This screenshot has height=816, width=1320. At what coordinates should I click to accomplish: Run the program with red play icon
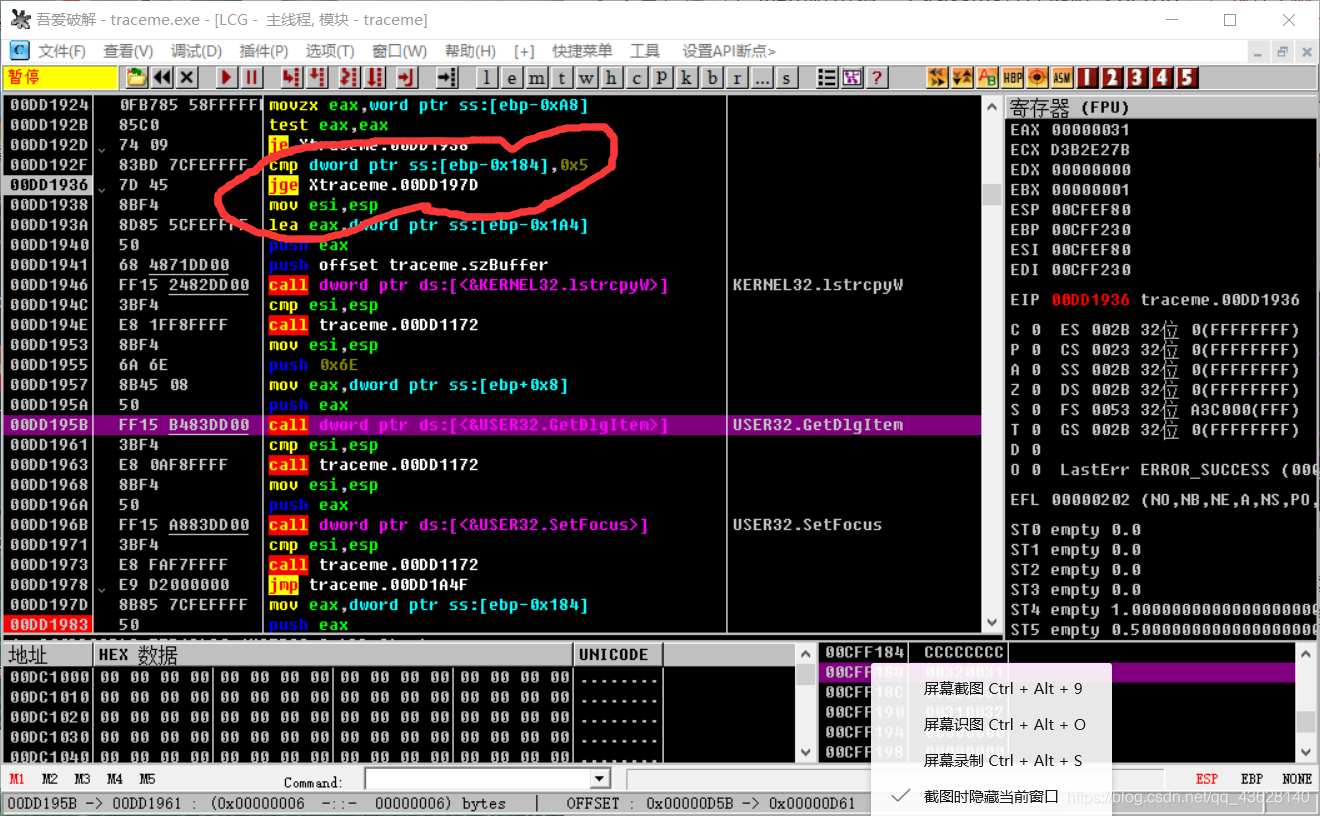tap(227, 77)
